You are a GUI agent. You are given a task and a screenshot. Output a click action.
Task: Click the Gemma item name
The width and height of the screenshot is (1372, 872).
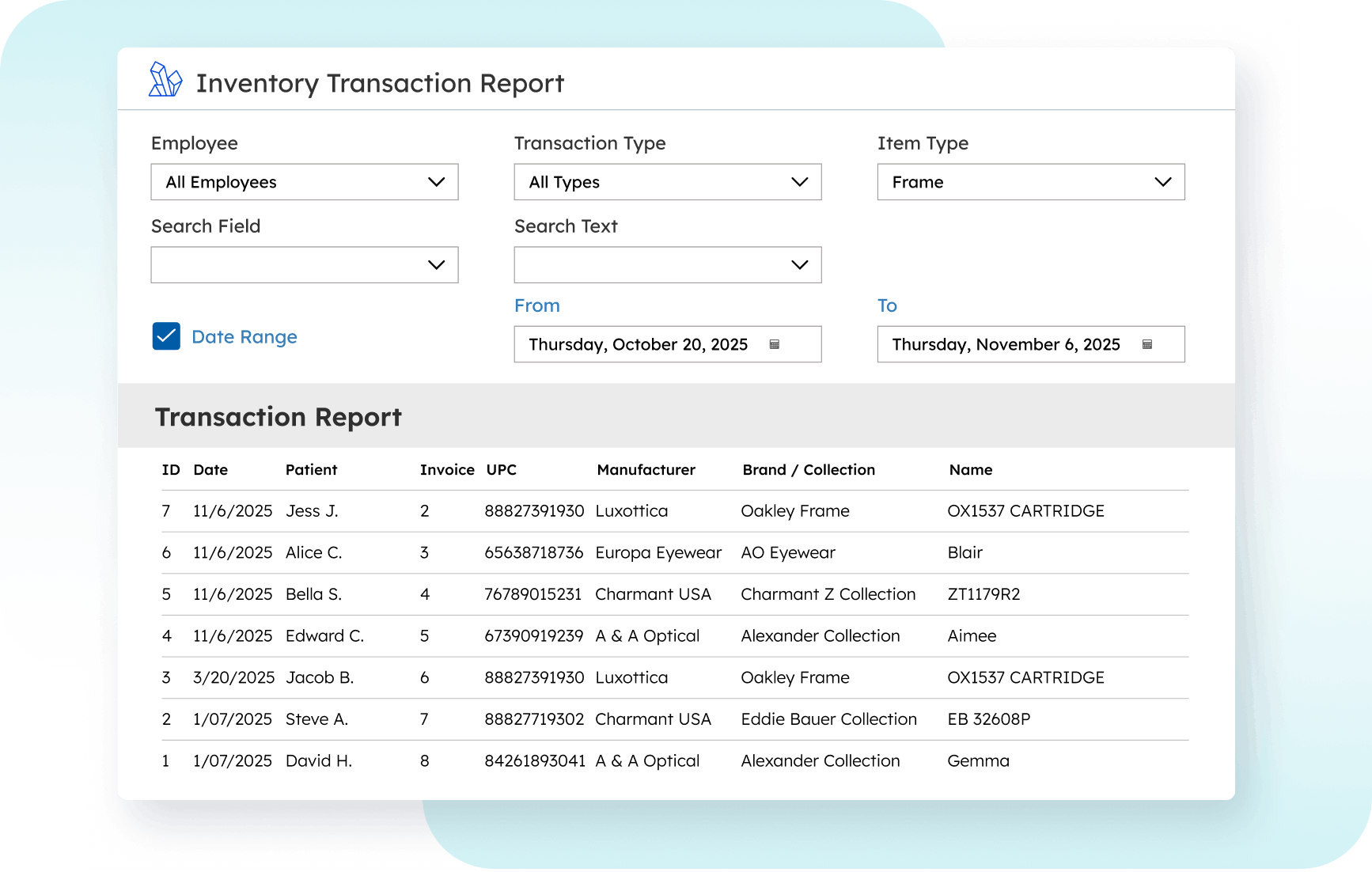click(978, 761)
